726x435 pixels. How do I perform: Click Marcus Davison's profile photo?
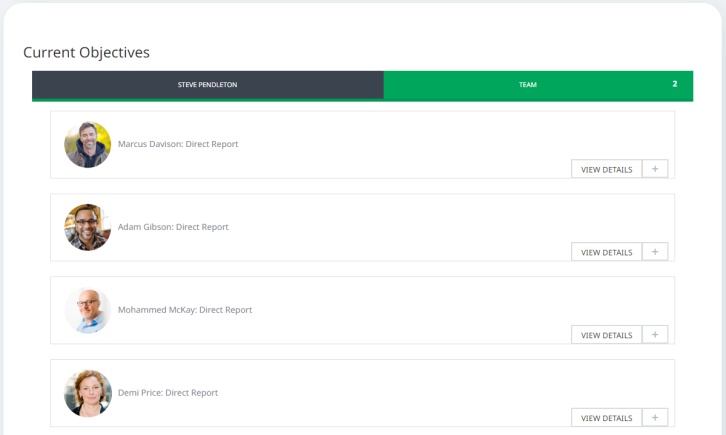(88, 145)
